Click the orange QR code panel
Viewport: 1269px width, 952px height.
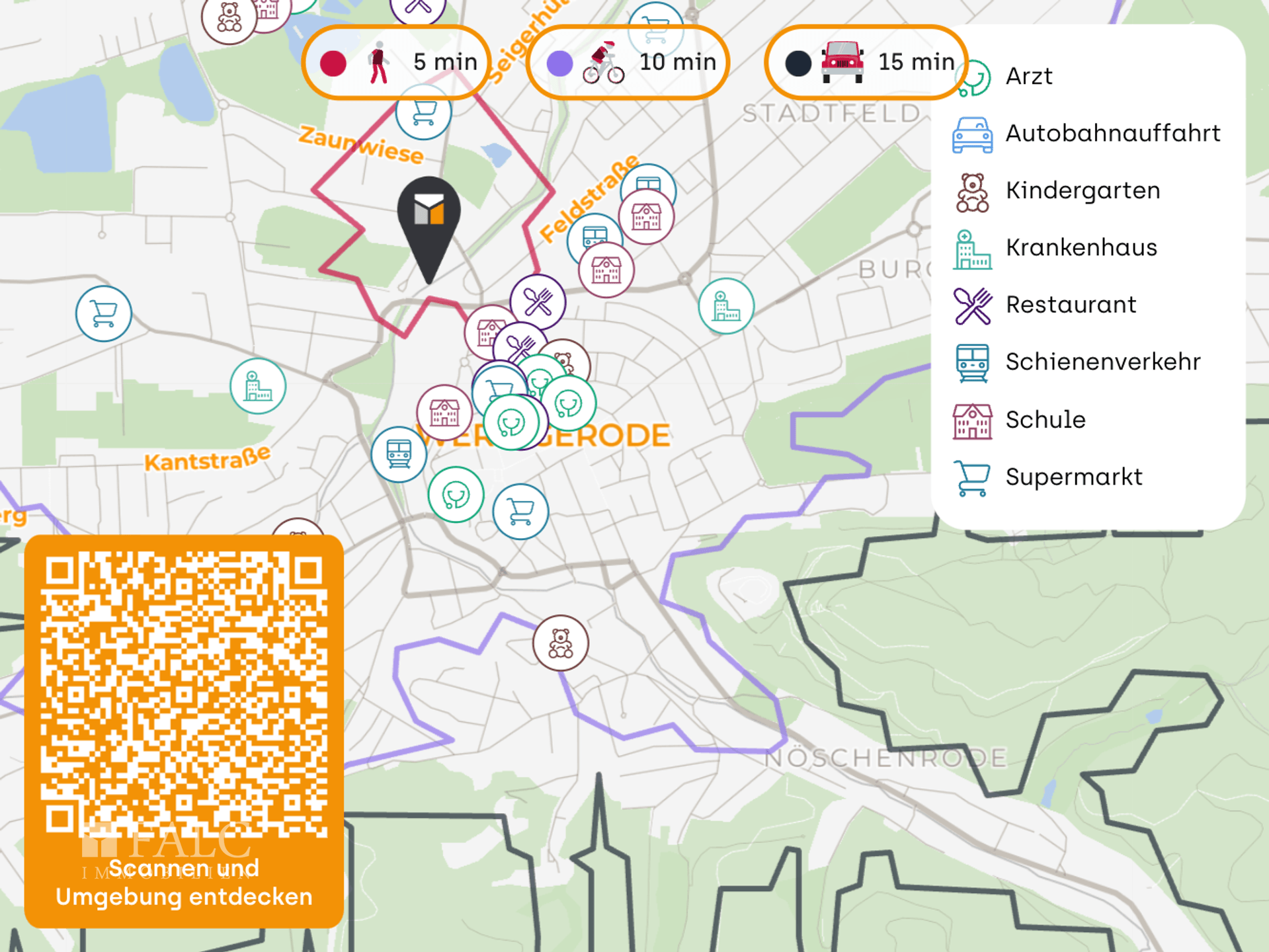click(x=184, y=731)
